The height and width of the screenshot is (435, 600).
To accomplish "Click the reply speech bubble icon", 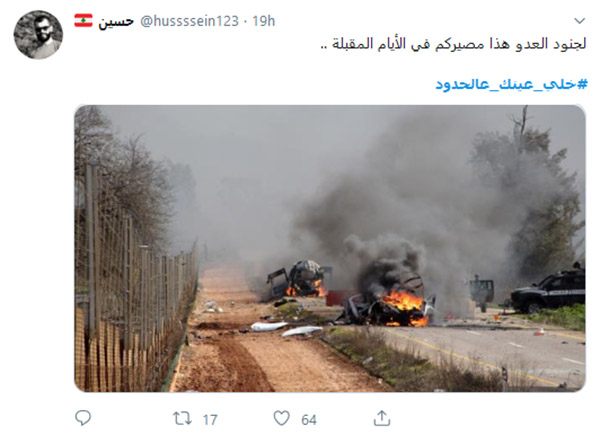I will (83, 418).
